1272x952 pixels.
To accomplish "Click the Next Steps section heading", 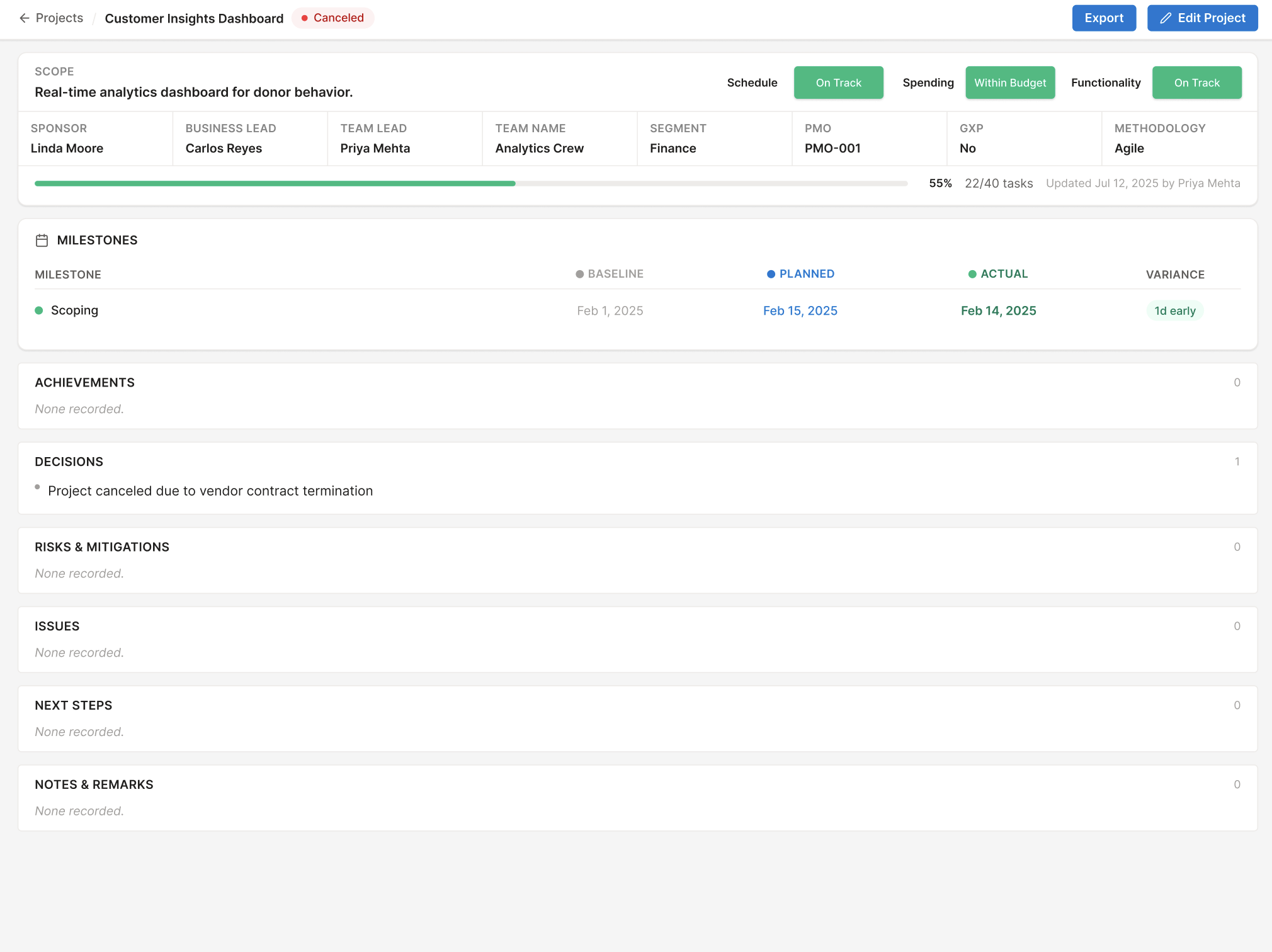I will [73, 706].
